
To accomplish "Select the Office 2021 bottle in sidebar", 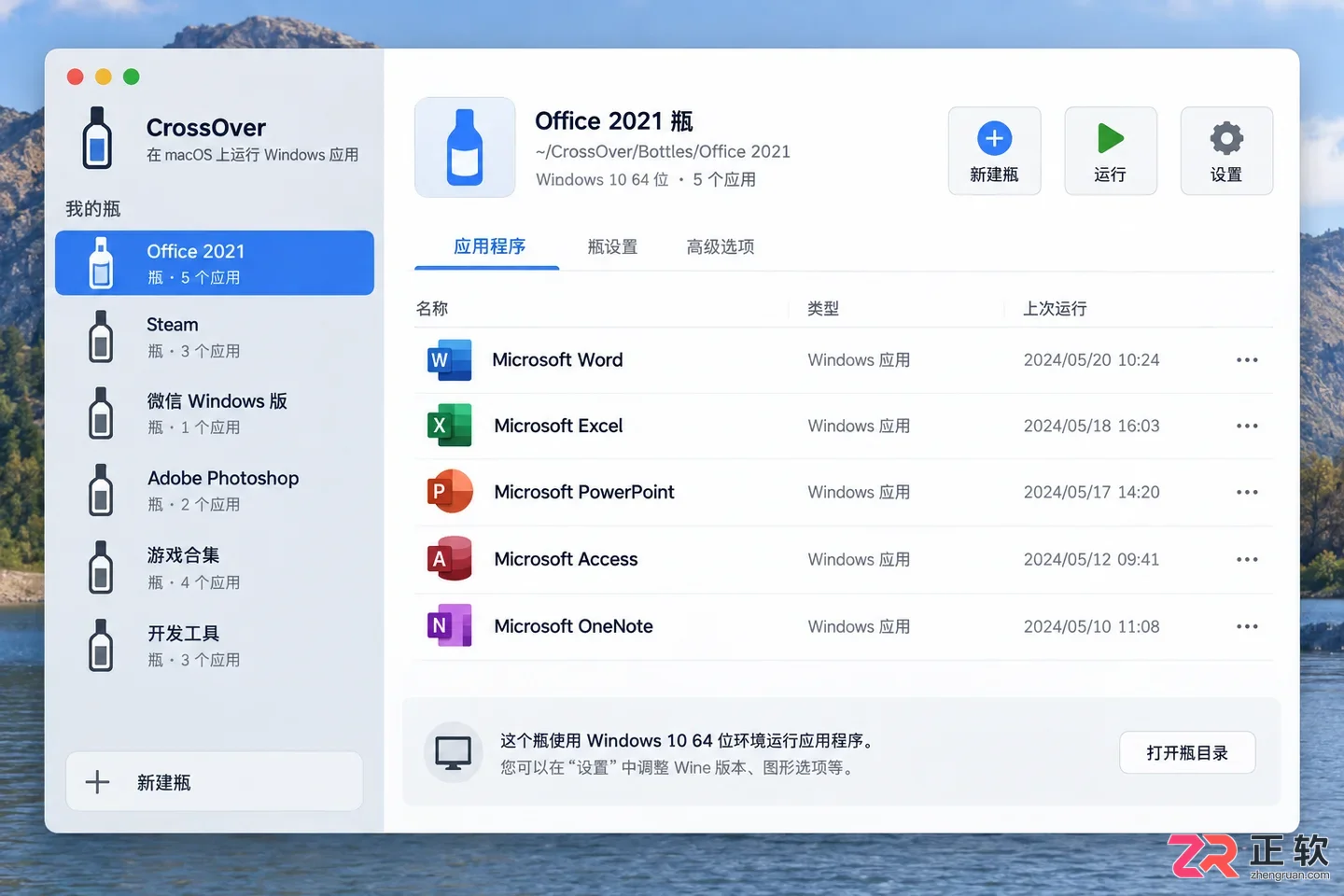I will 215,263.
